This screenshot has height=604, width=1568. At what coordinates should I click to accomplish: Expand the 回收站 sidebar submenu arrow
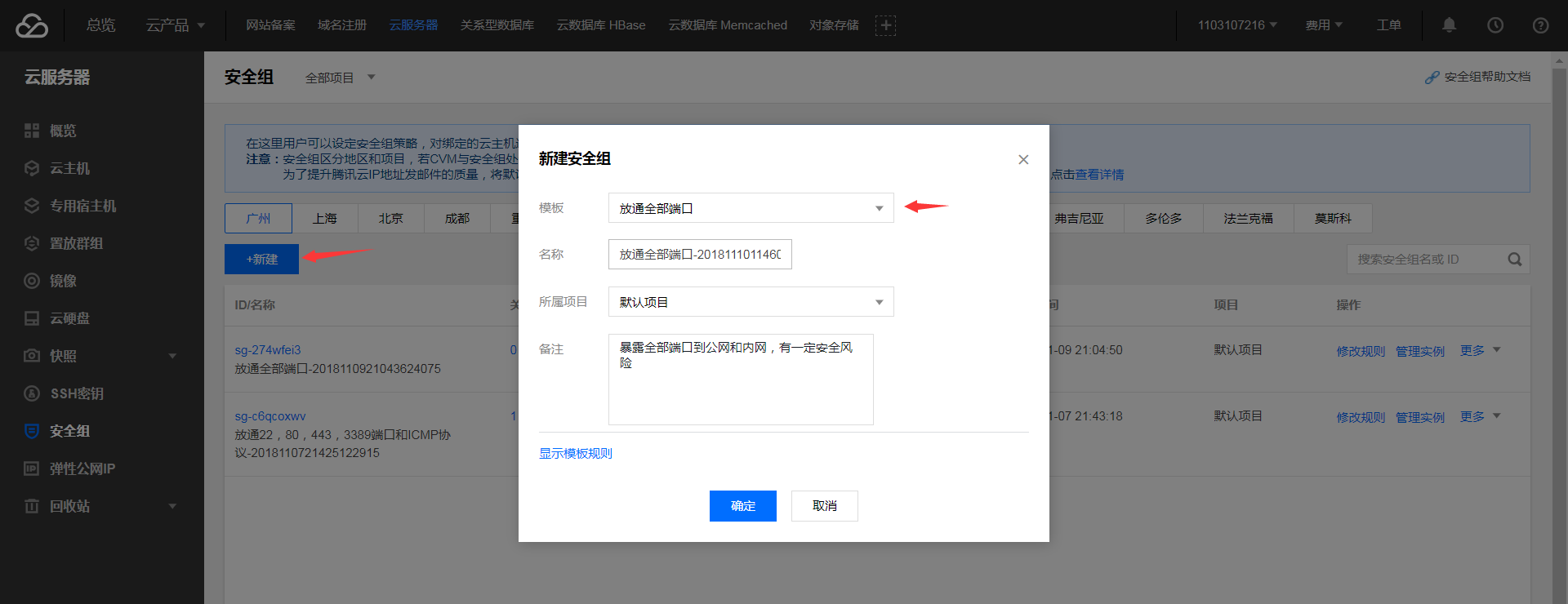(172, 506)
